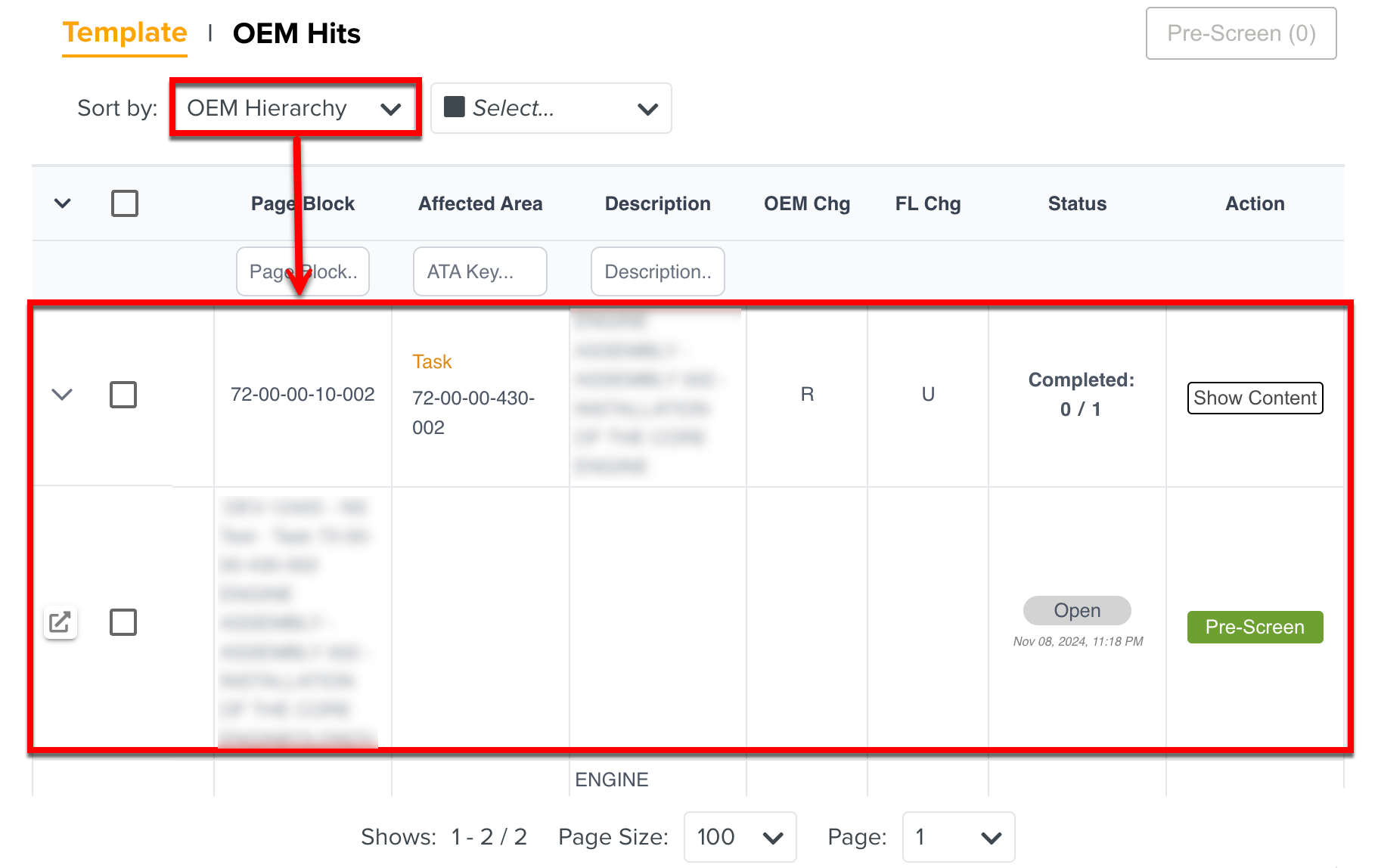Open the Page number dropdown
Screen dimensions: 1378x868
[957, 837]
